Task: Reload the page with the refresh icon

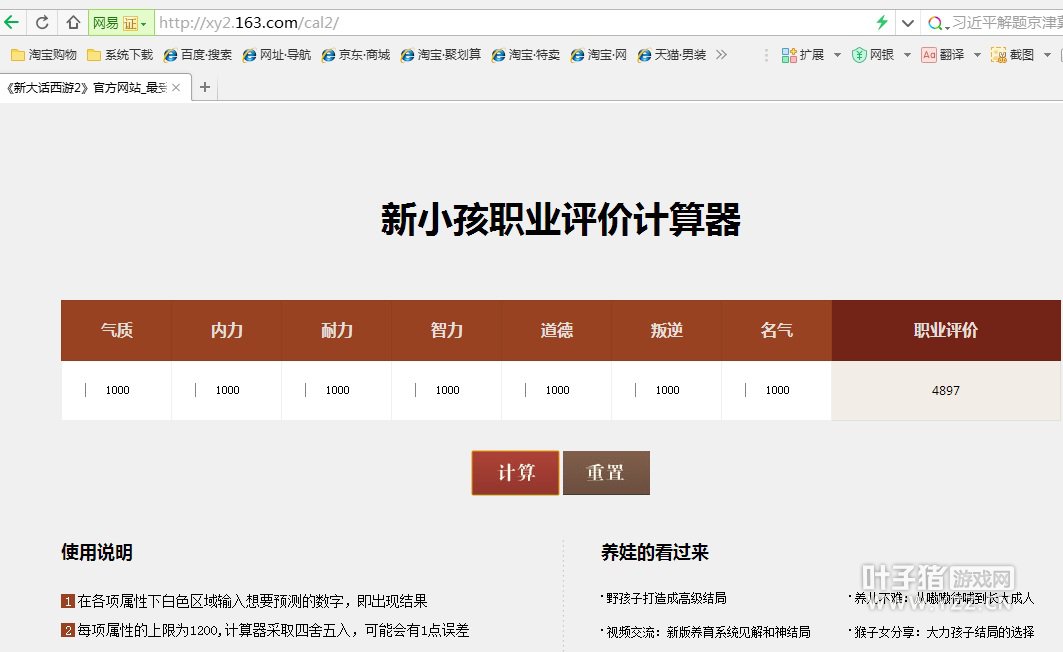Action: (x=43, y=22)
